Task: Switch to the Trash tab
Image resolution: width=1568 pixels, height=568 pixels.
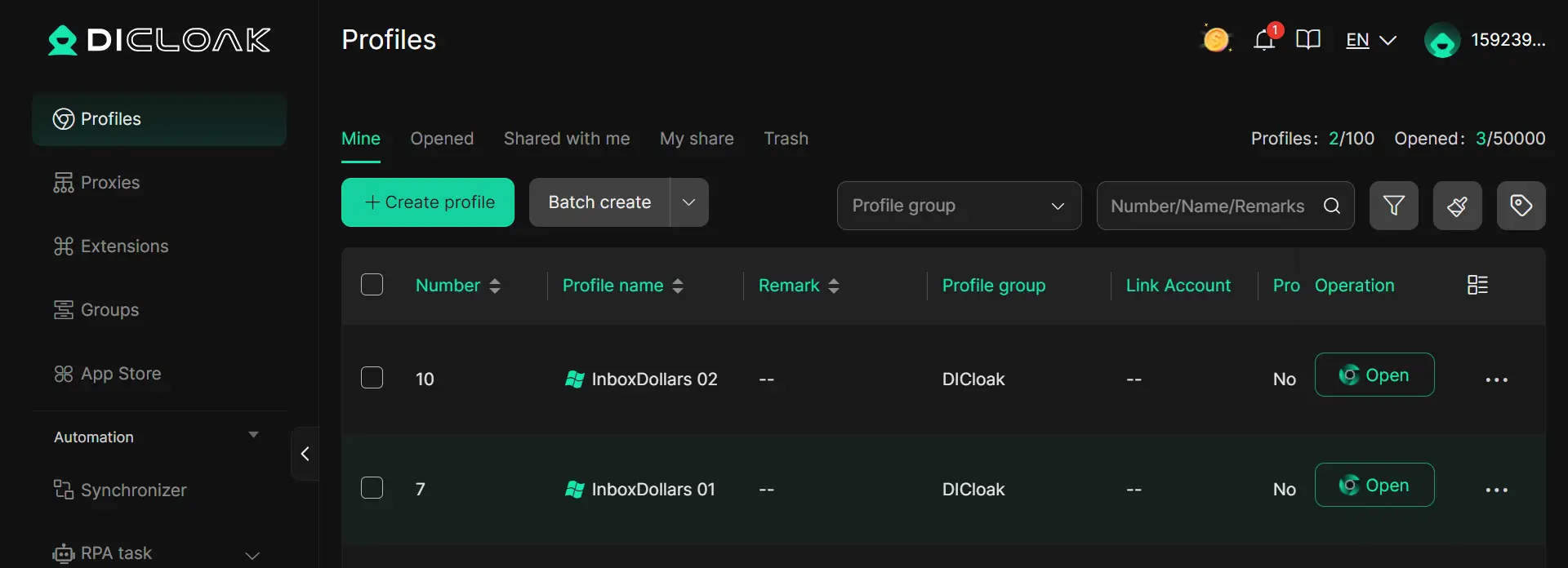Action: click(786, 139)
